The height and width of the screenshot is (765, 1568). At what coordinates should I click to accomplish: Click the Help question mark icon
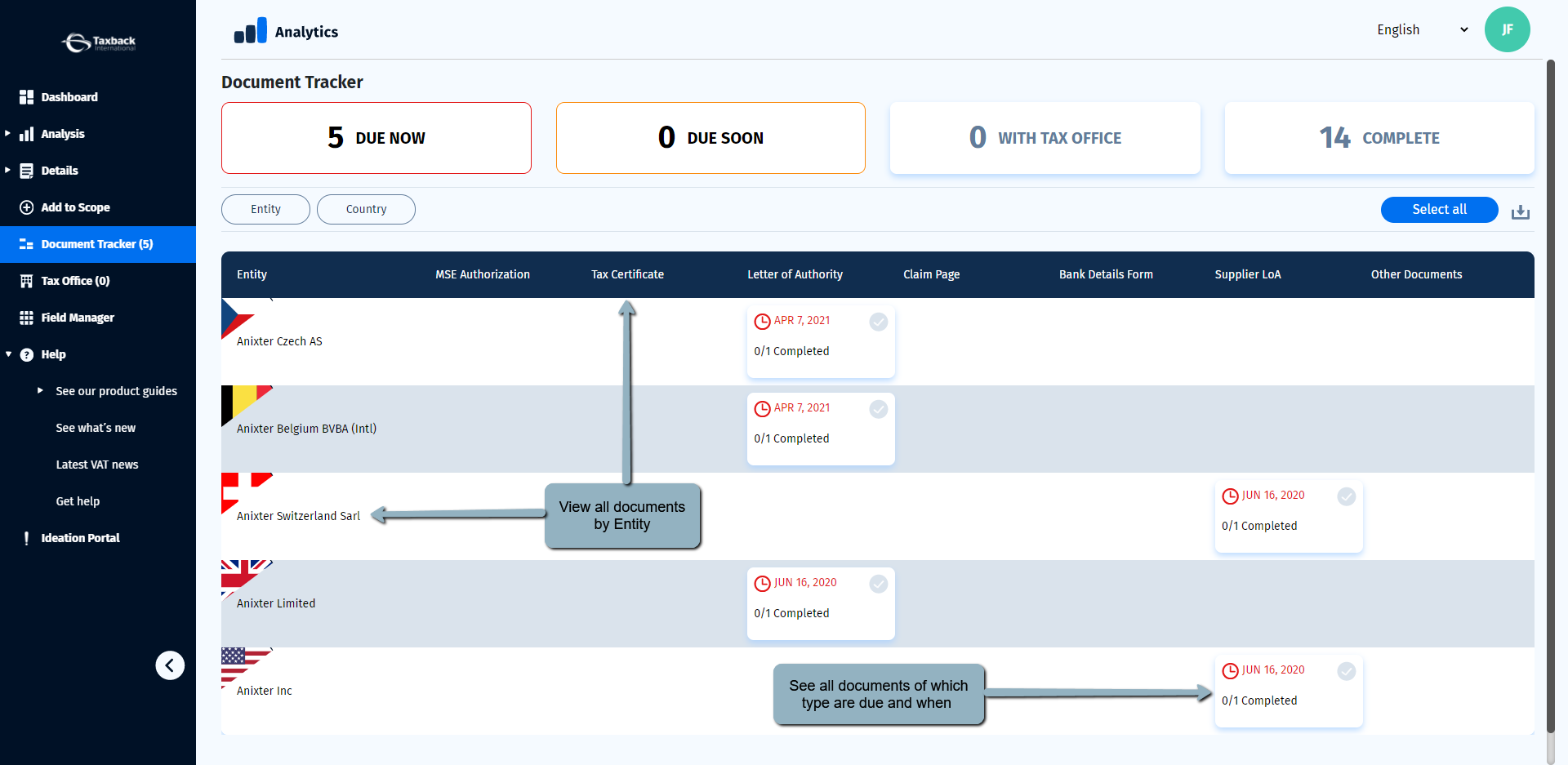click(26, 354)
